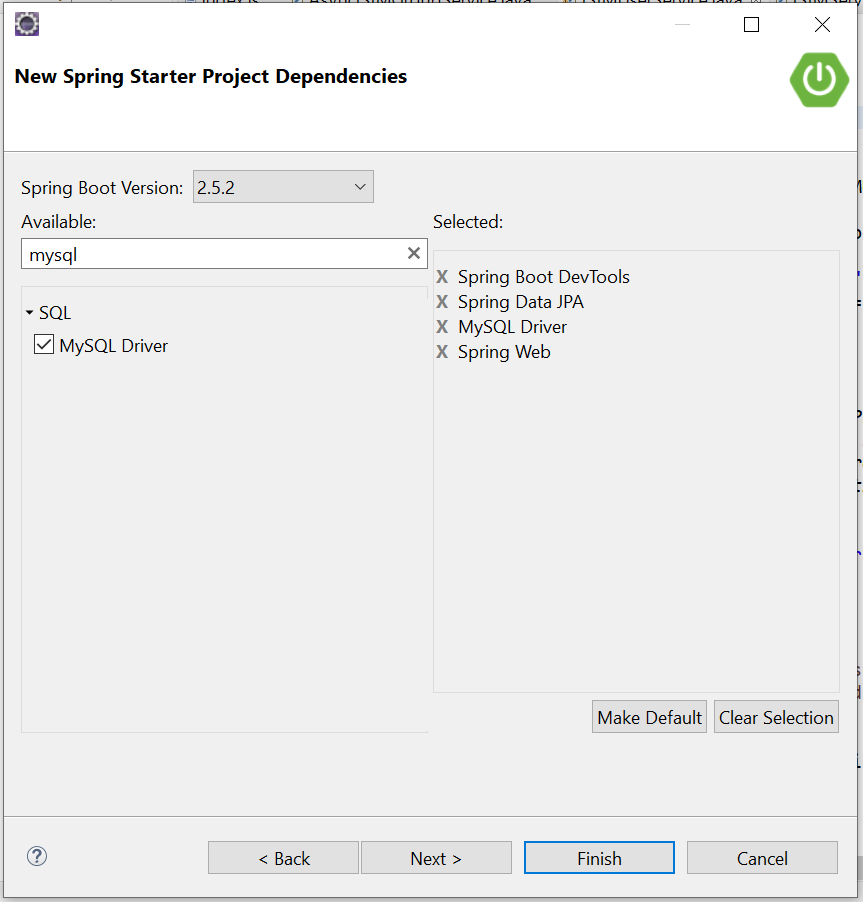Image resolution: width=863 pixels, height=902 pixels.
Task: Cancel the new project dialog
Action: (762, 858)
